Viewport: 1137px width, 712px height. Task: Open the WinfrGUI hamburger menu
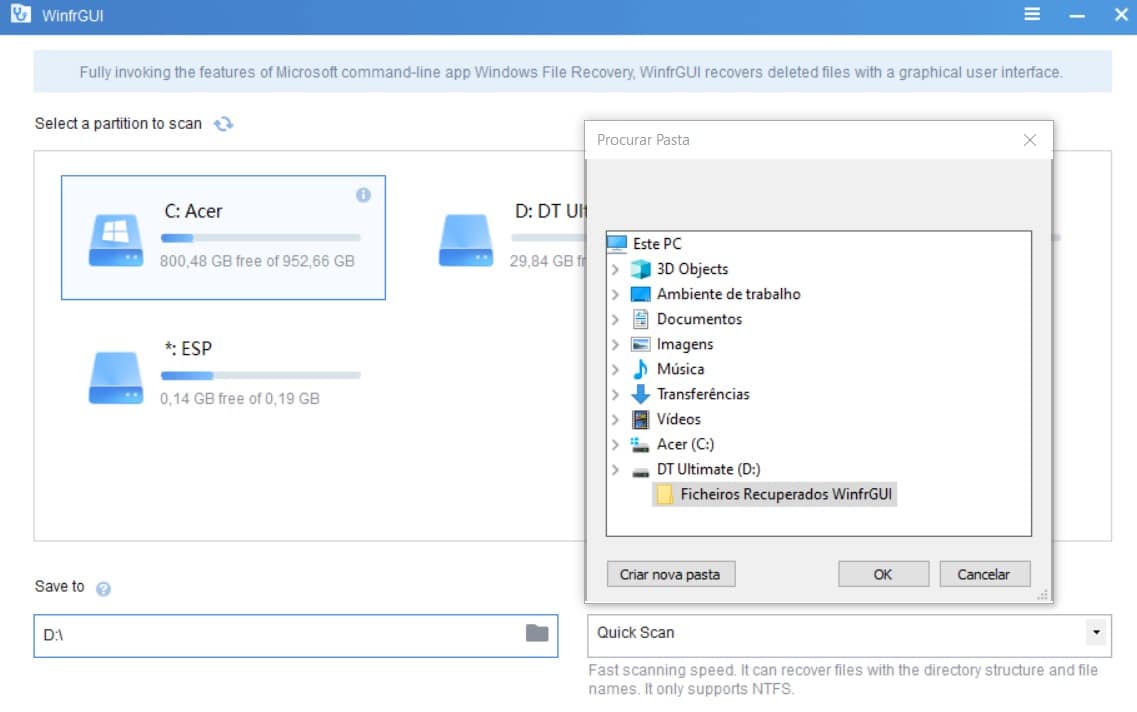coord(1032,15)
